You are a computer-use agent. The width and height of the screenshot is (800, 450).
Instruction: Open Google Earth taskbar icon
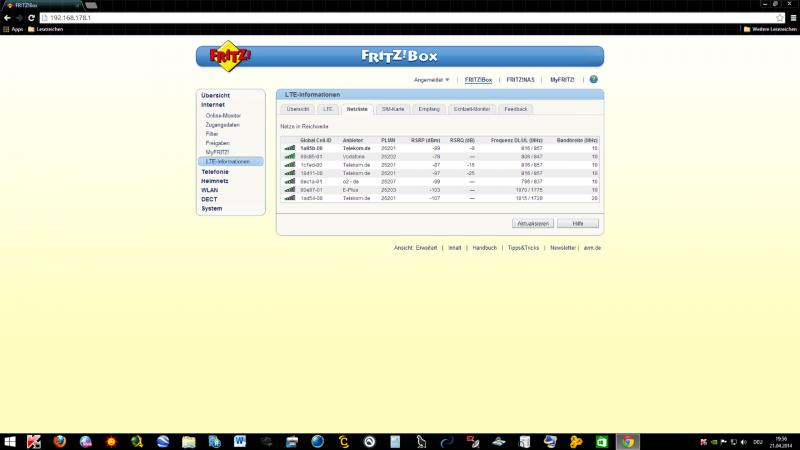click(163, 441)
